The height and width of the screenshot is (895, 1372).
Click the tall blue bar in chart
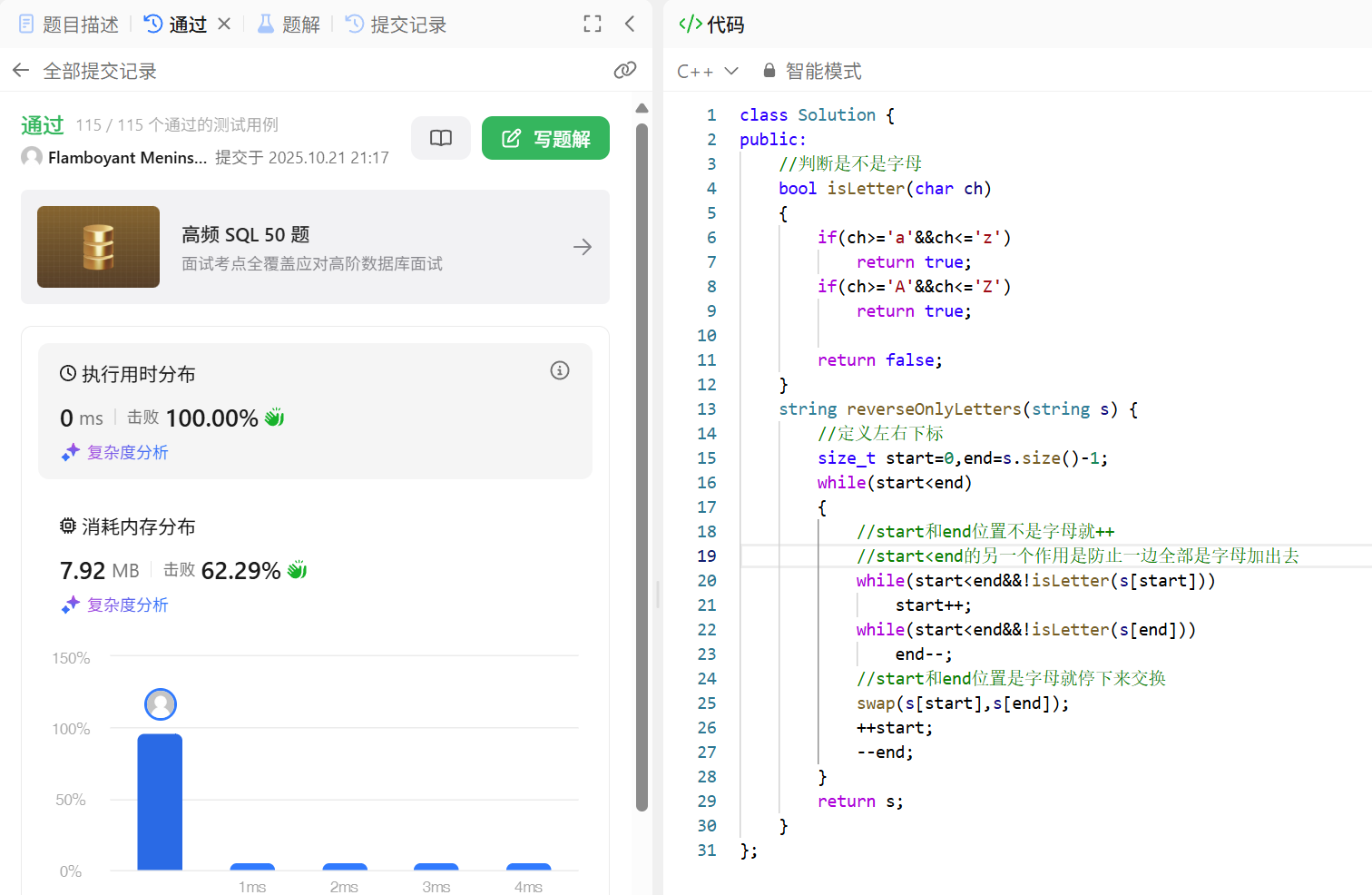click(160, 802)
